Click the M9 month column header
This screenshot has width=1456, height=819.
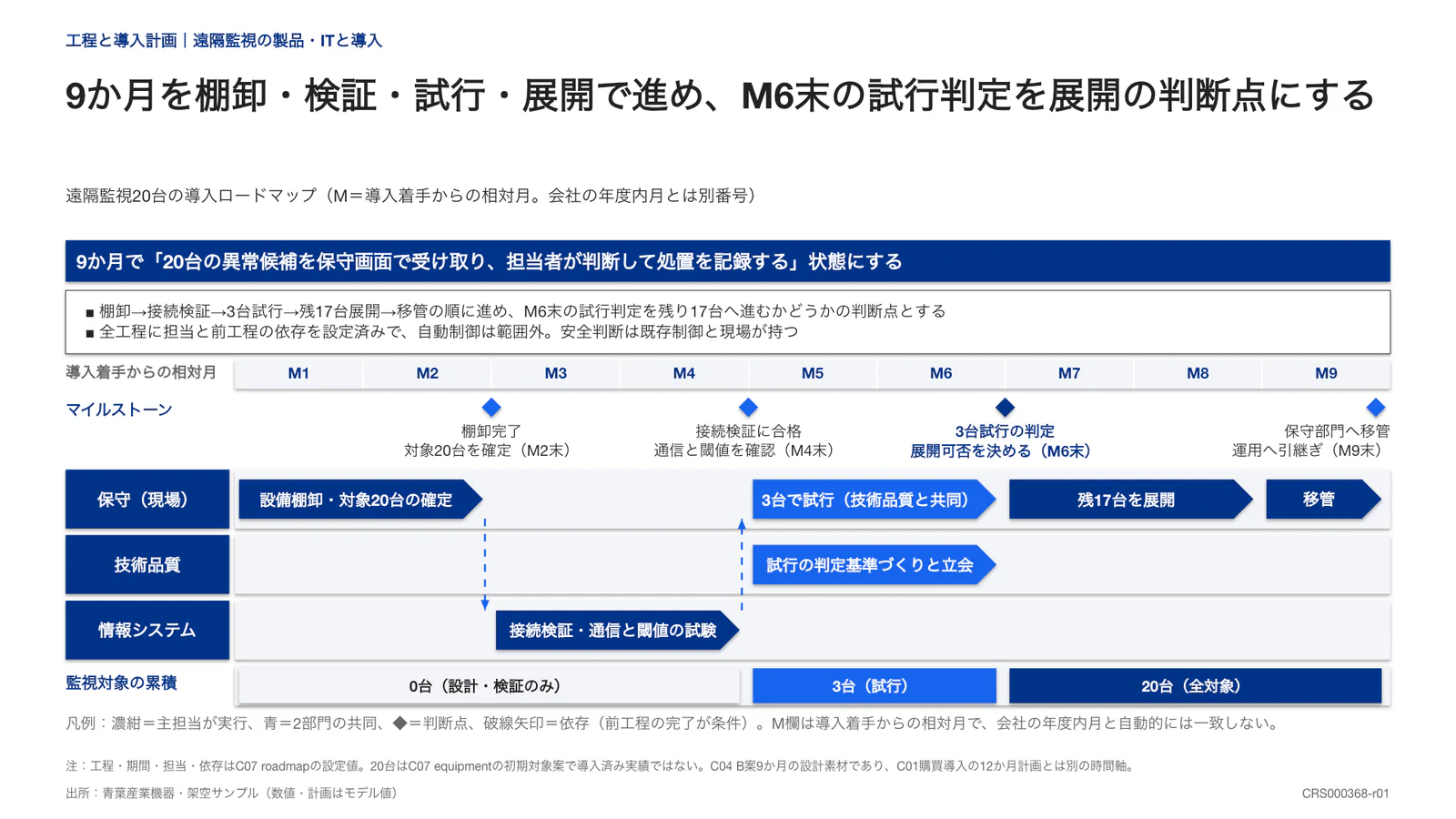(x=1326, y=373)
